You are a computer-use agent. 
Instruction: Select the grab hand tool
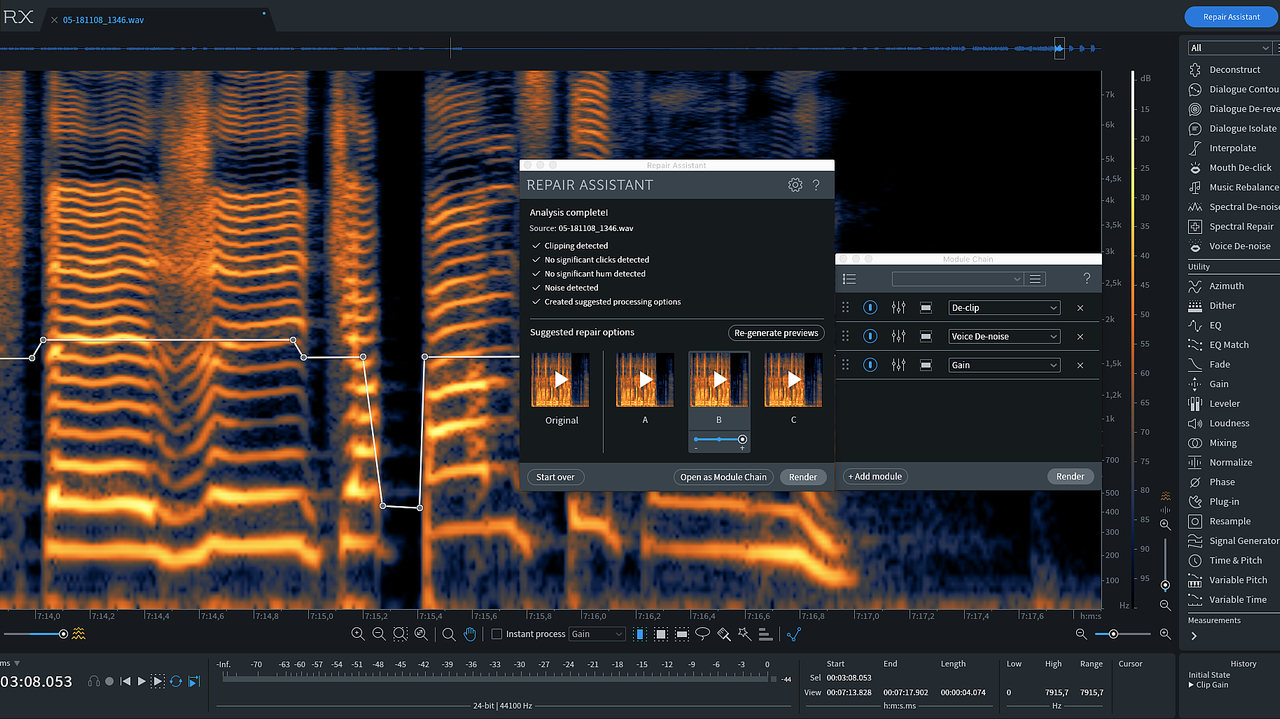[469, 634]
